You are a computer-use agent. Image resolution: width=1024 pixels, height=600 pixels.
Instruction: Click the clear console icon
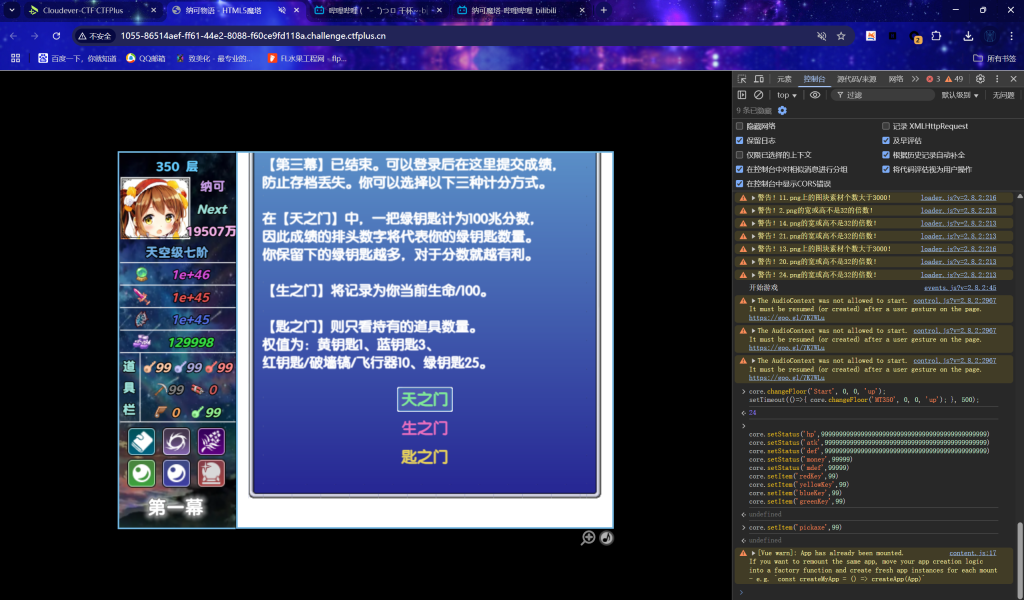coord(758,95)
